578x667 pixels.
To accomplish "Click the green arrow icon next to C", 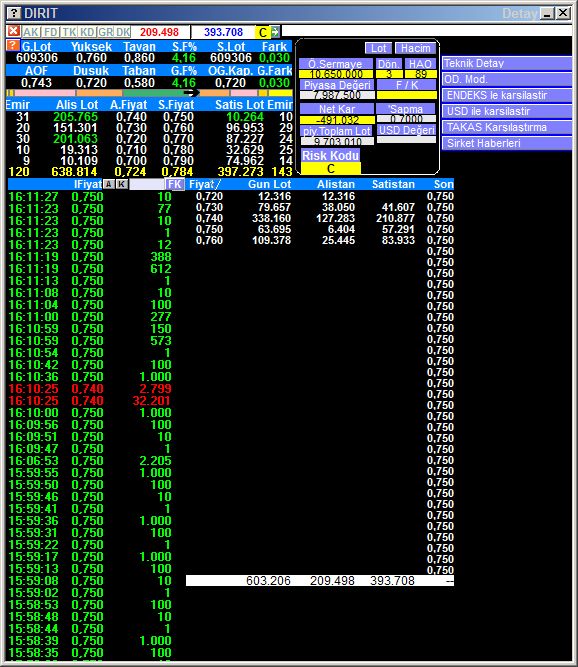I will pyautogui.click(x=275, y=32).
